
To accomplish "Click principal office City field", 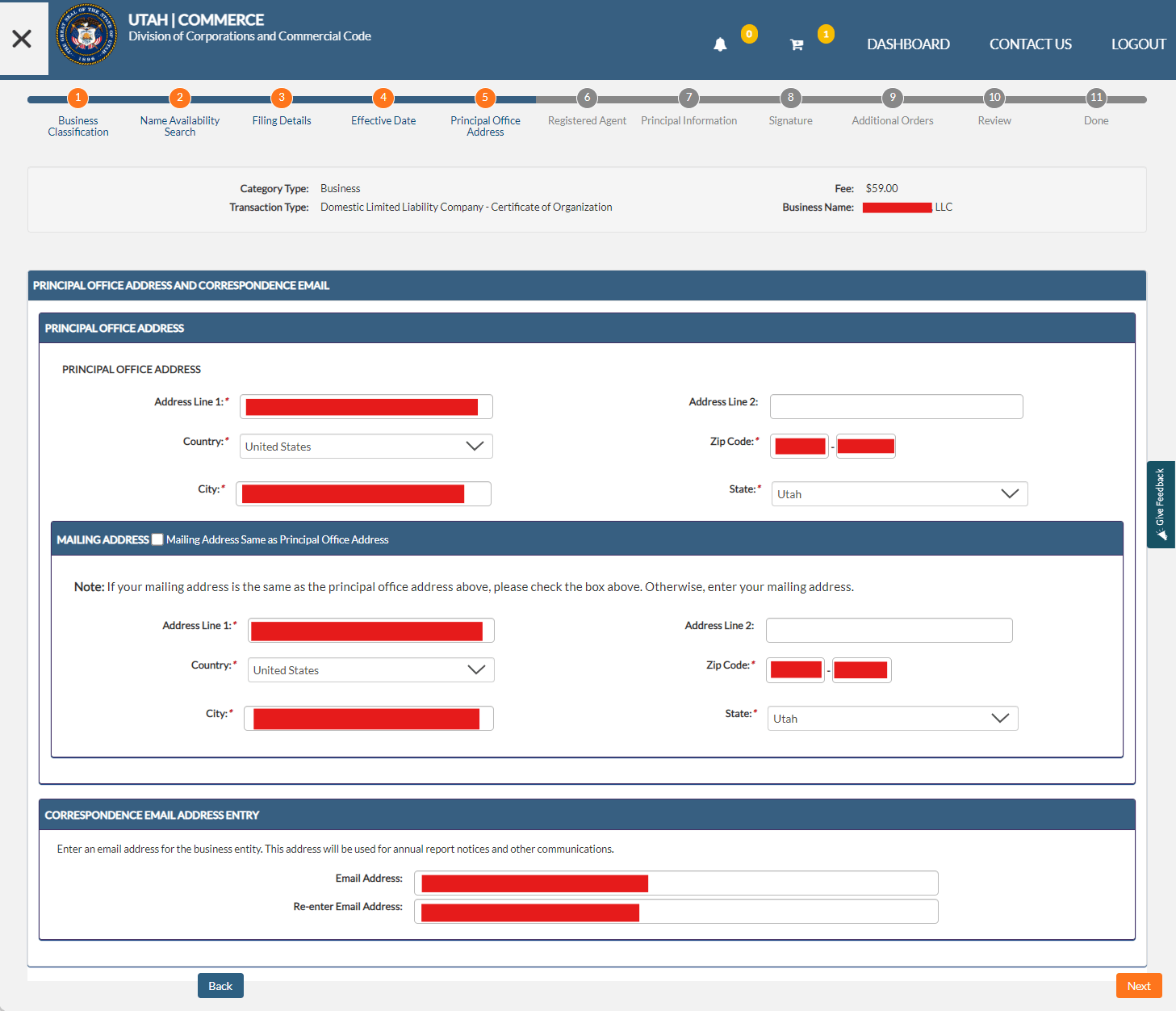I will coord(364,493).
